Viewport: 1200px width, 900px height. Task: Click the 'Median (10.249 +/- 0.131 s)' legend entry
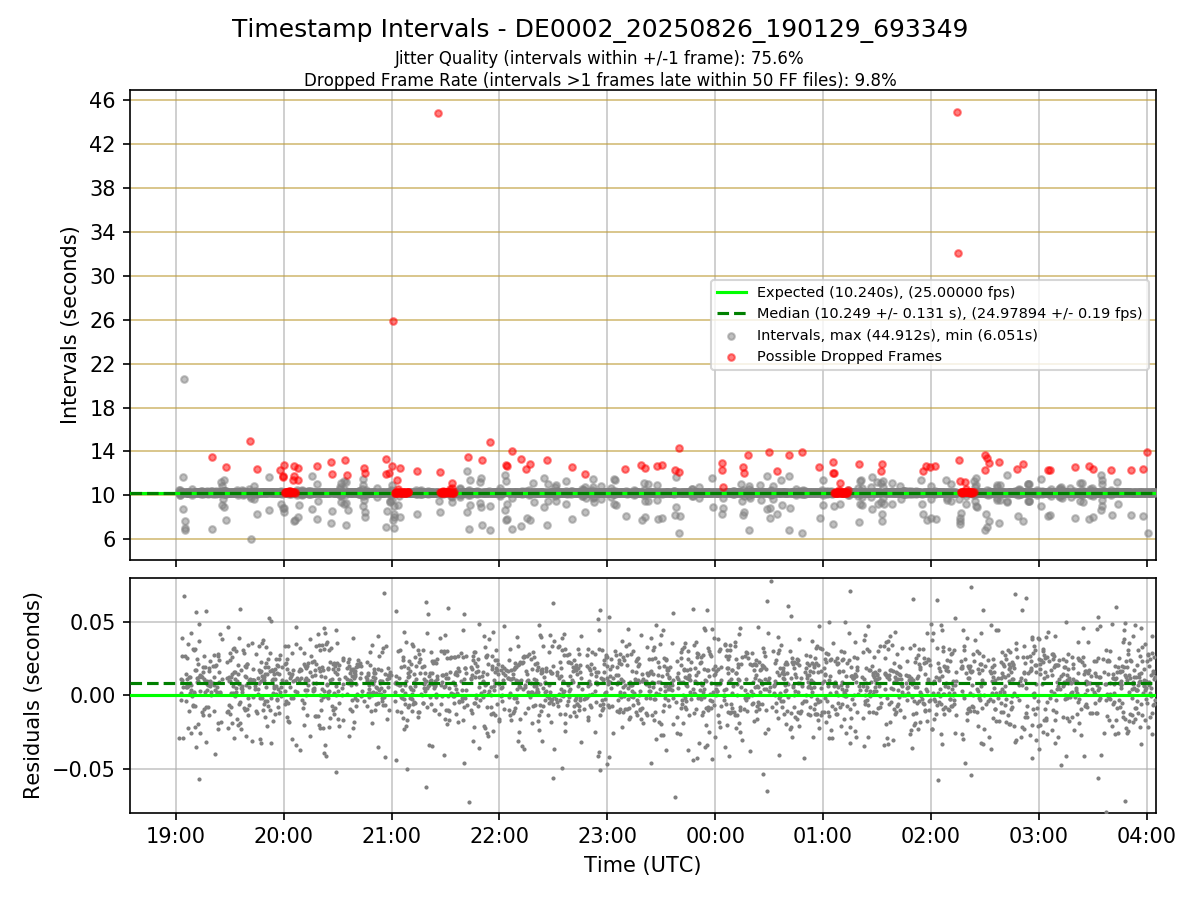[949, 313]
